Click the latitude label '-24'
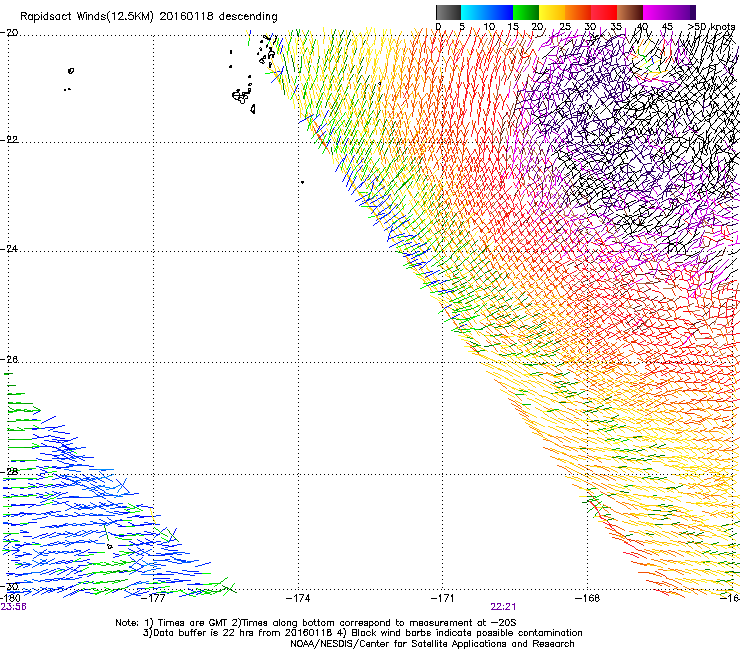The width and height of the screenshot is (740, 650). pos(9,249)
